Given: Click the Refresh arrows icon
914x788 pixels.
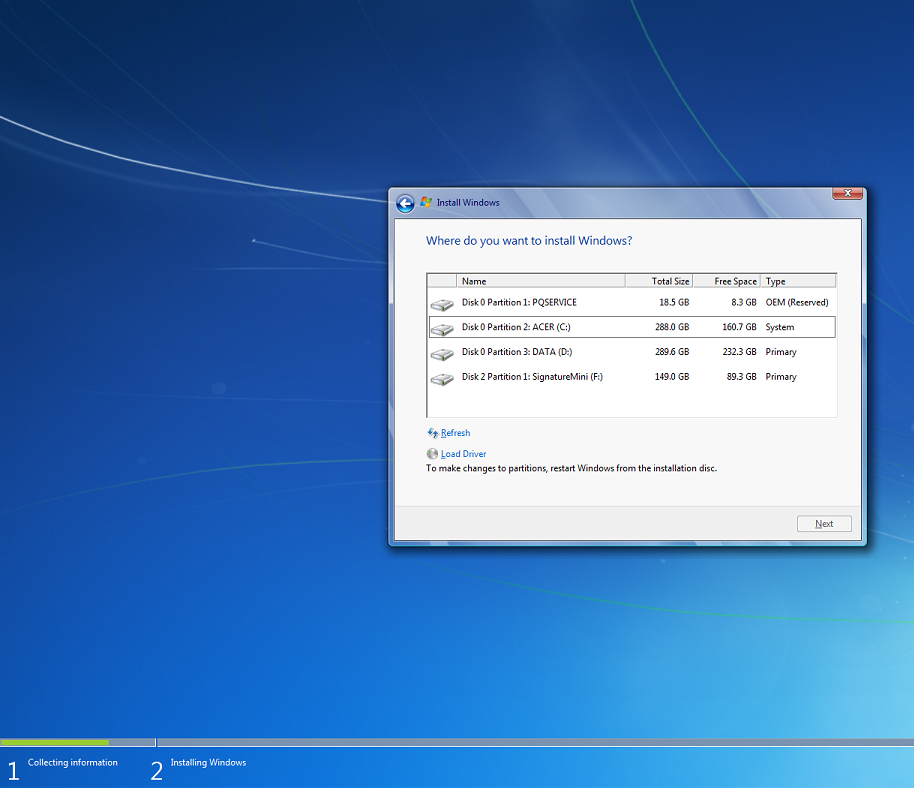Looking at the screenshot, I should coord(433,432).
